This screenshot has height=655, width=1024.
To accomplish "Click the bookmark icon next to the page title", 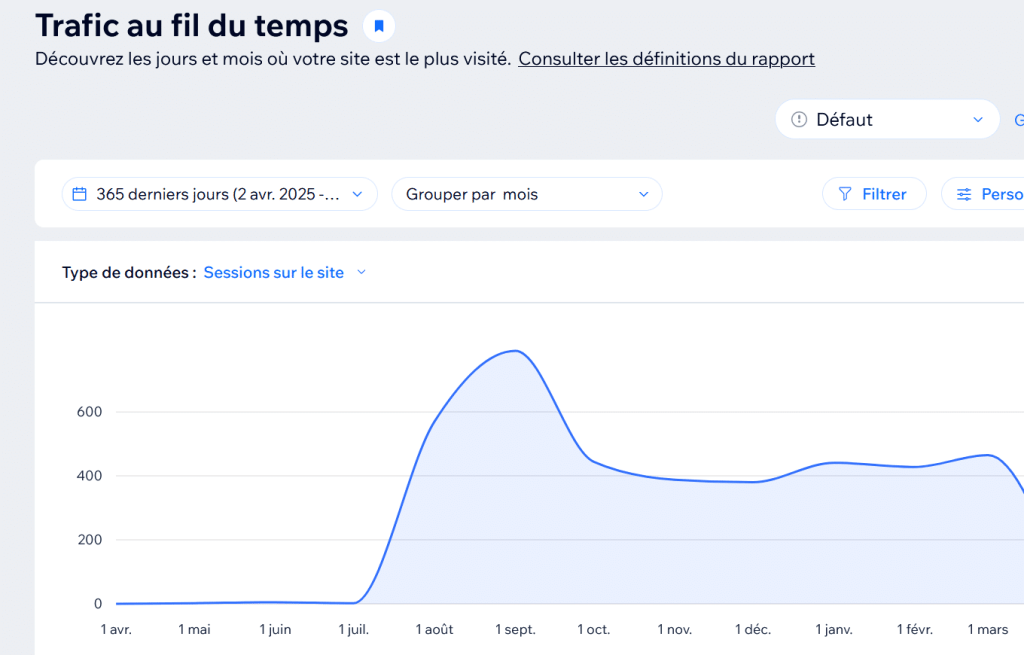I will pos(378,25).
